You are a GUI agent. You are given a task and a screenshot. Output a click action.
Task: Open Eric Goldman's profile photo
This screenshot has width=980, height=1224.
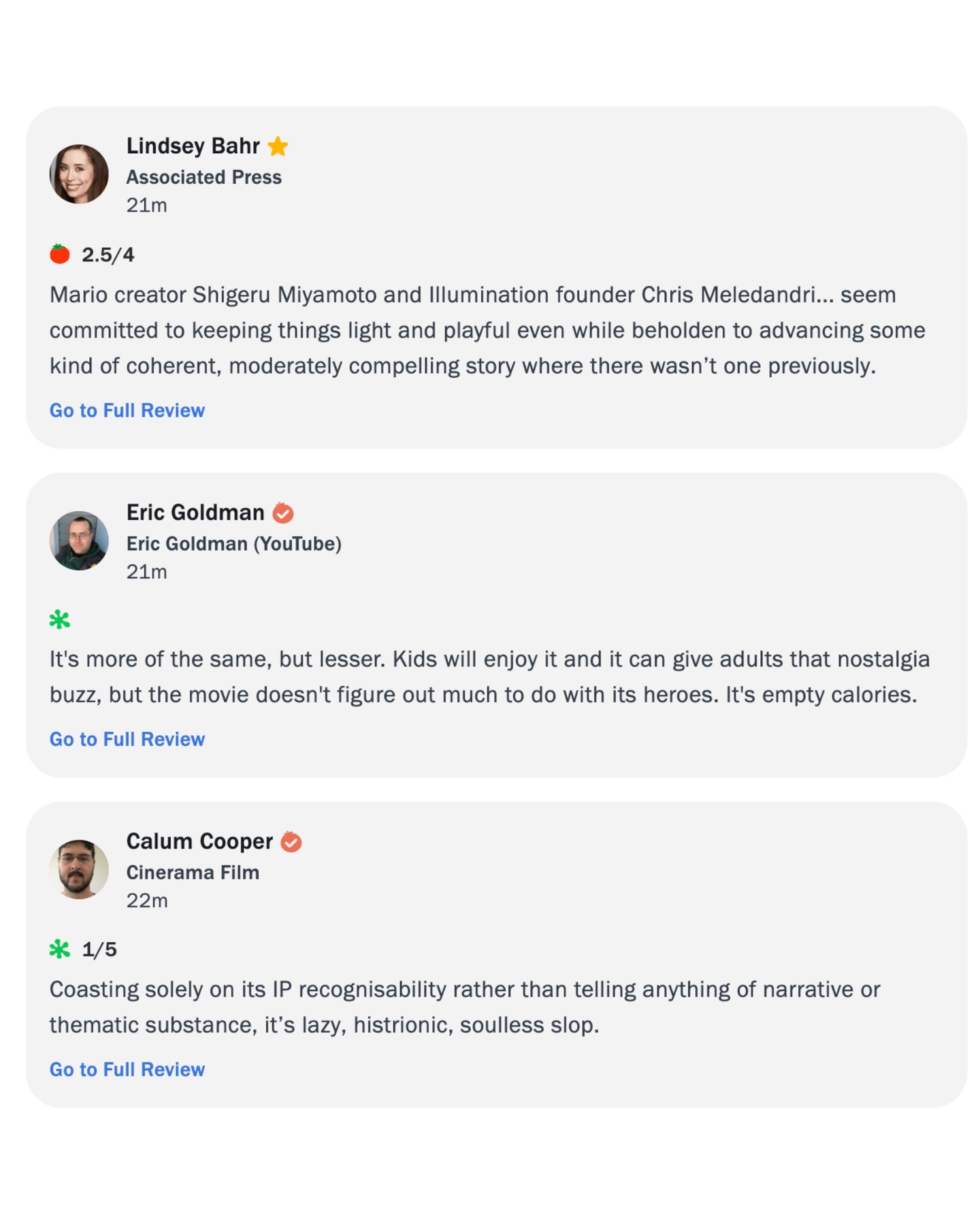click(x=79, y=541)
